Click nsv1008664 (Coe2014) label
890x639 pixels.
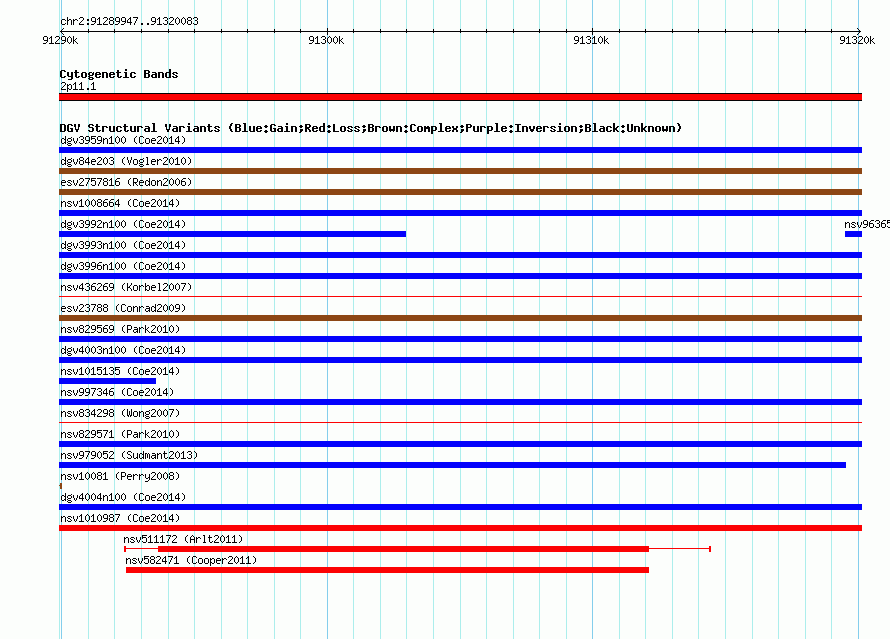pyautogui.click(x=120, y=203)
